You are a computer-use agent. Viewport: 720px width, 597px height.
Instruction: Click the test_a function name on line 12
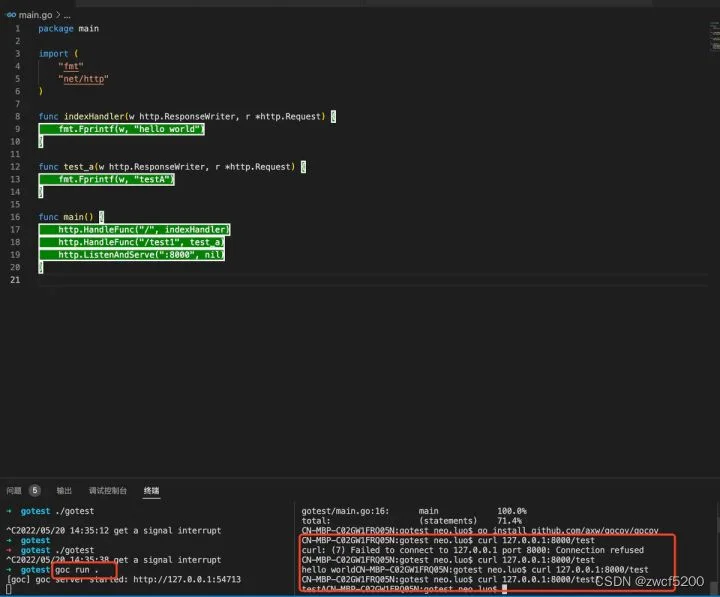click(x=79, y=167)
